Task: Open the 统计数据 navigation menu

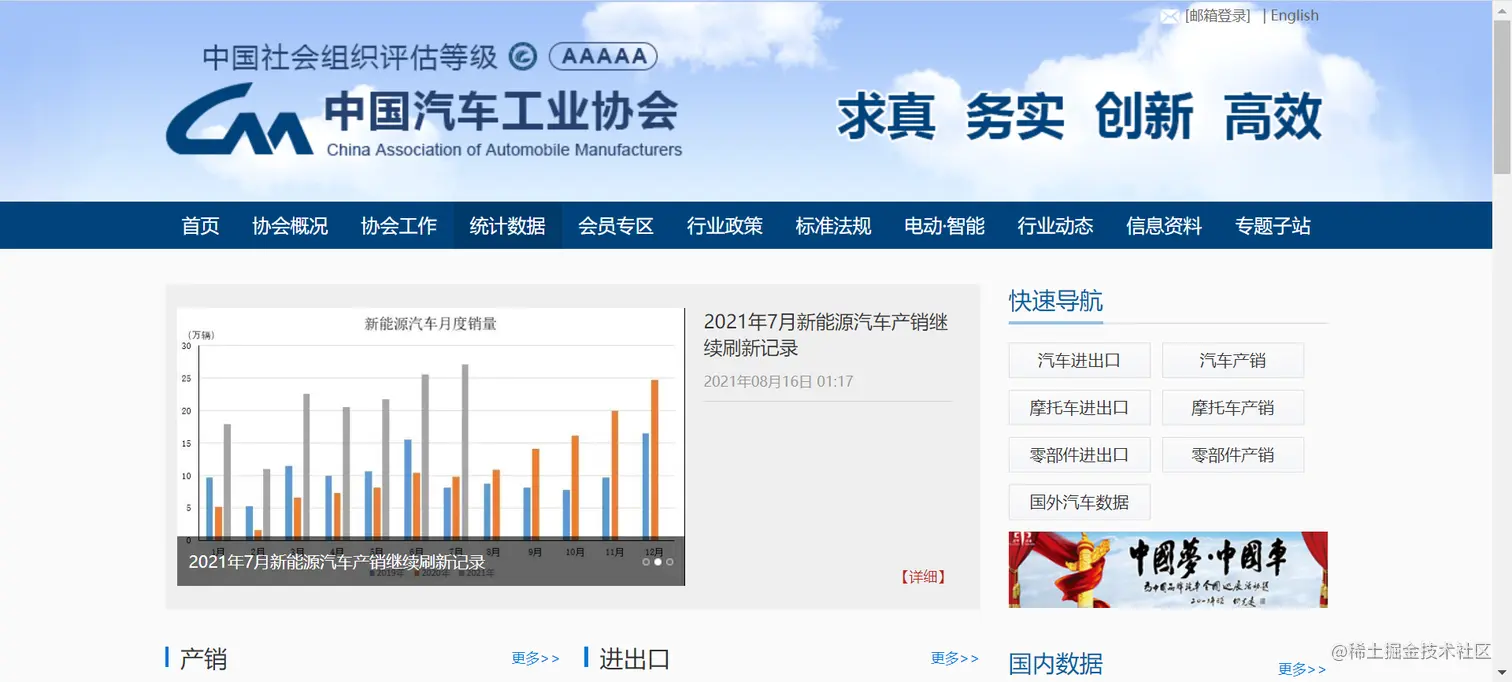Action: pos(507,225)
